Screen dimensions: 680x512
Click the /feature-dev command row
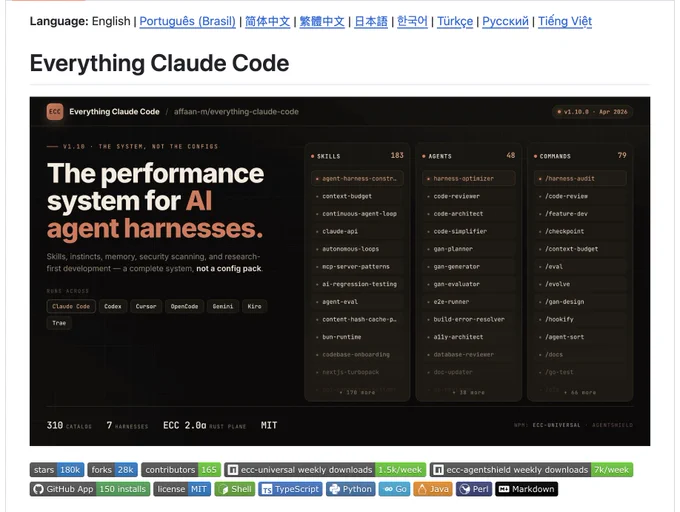[x=580, y=214]
